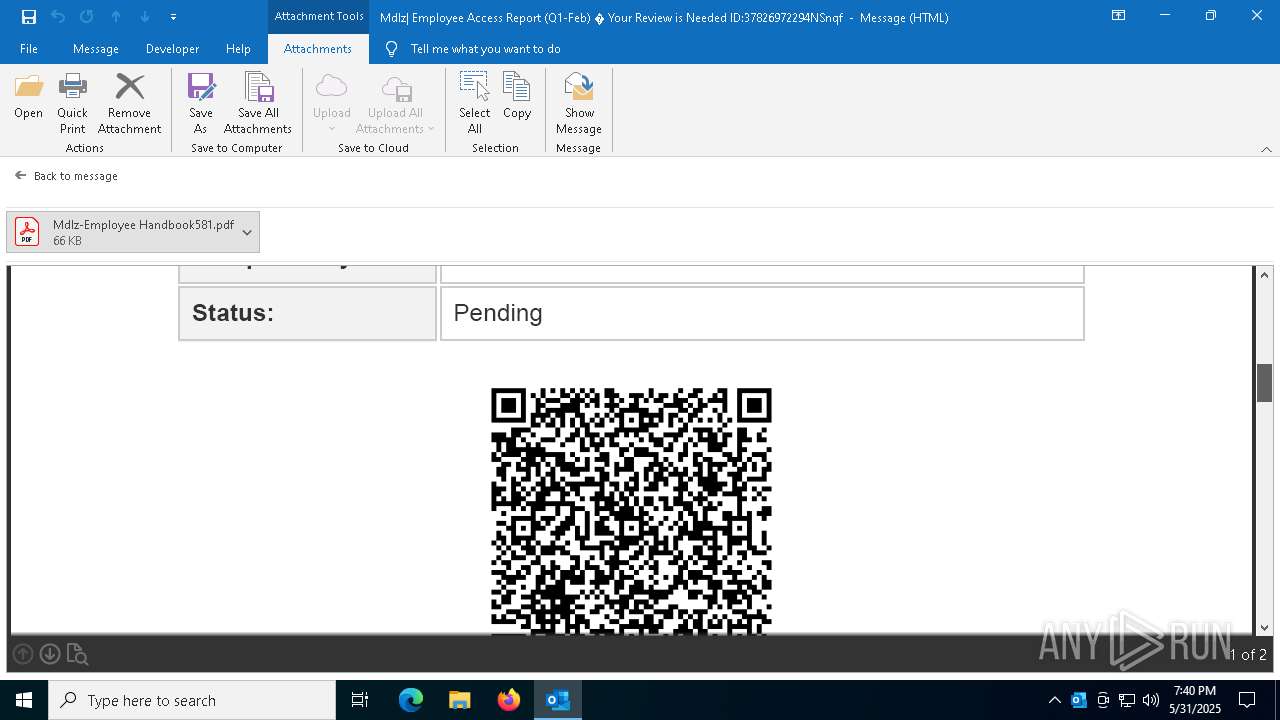Click the taskbar clock showing 7:40 PM
1280x720 pixels.
[x=1194, y=700]
